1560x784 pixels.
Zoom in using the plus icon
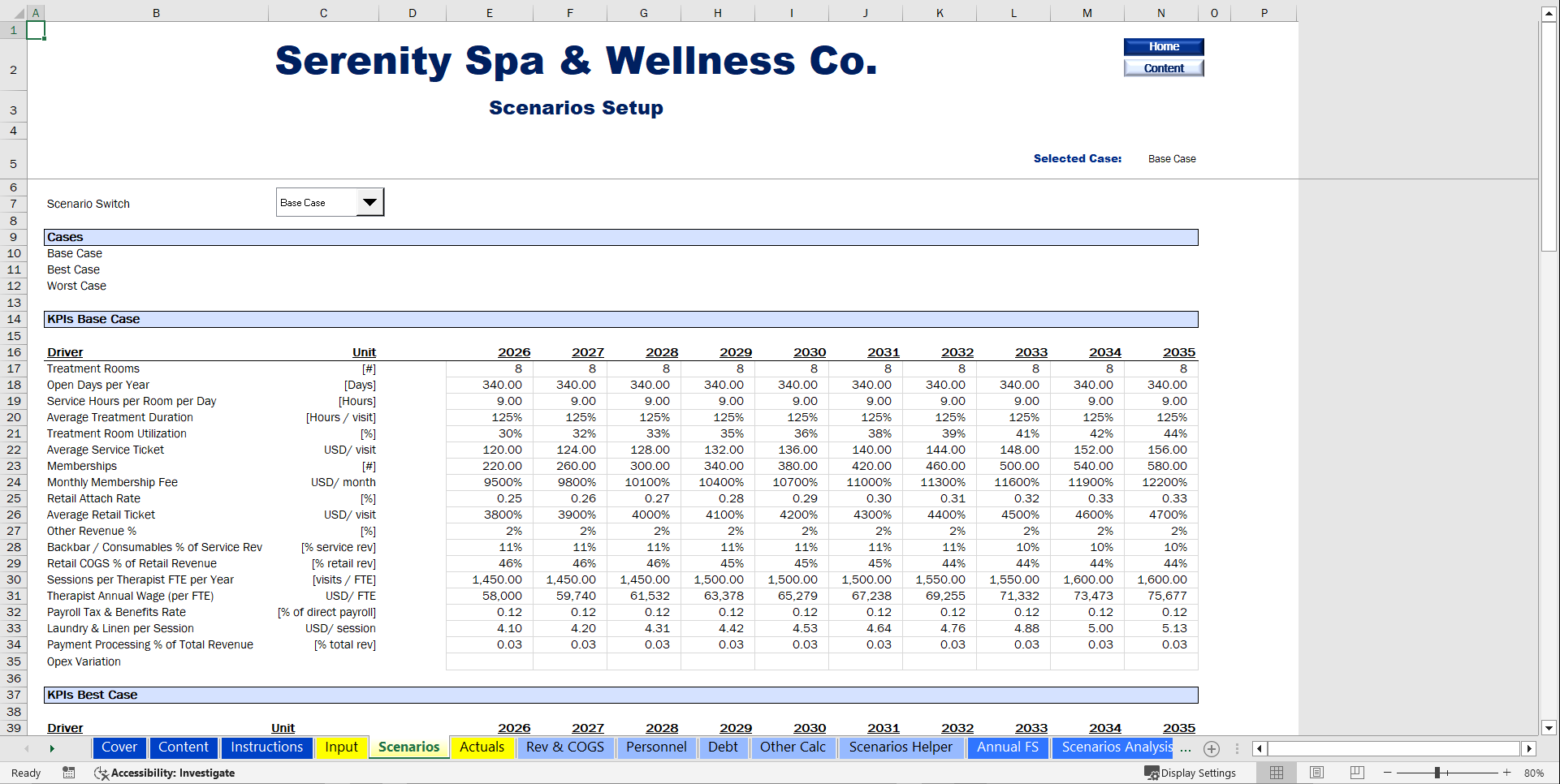point(1506,773)
